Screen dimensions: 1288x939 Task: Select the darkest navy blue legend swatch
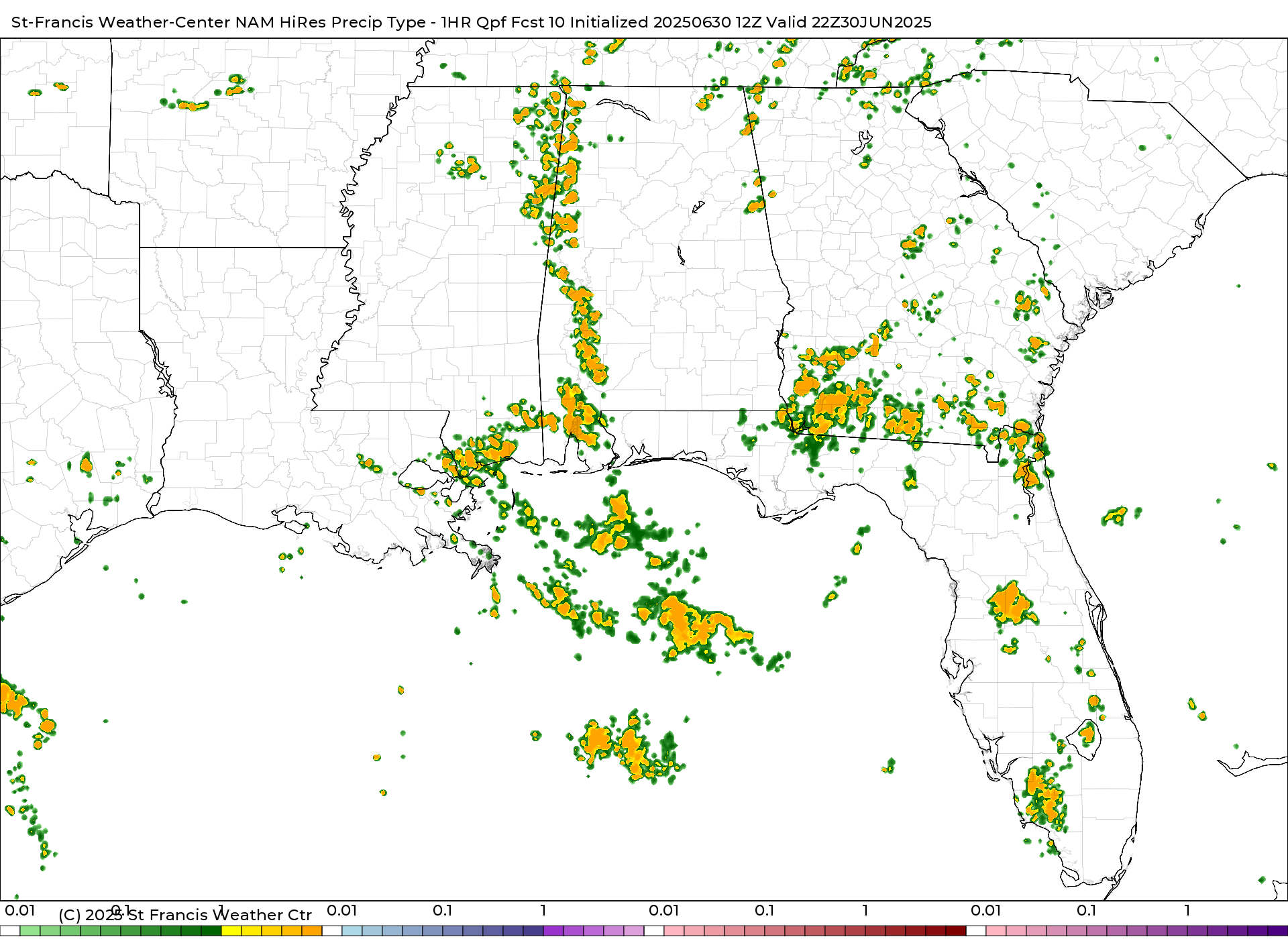pos(533,931)
